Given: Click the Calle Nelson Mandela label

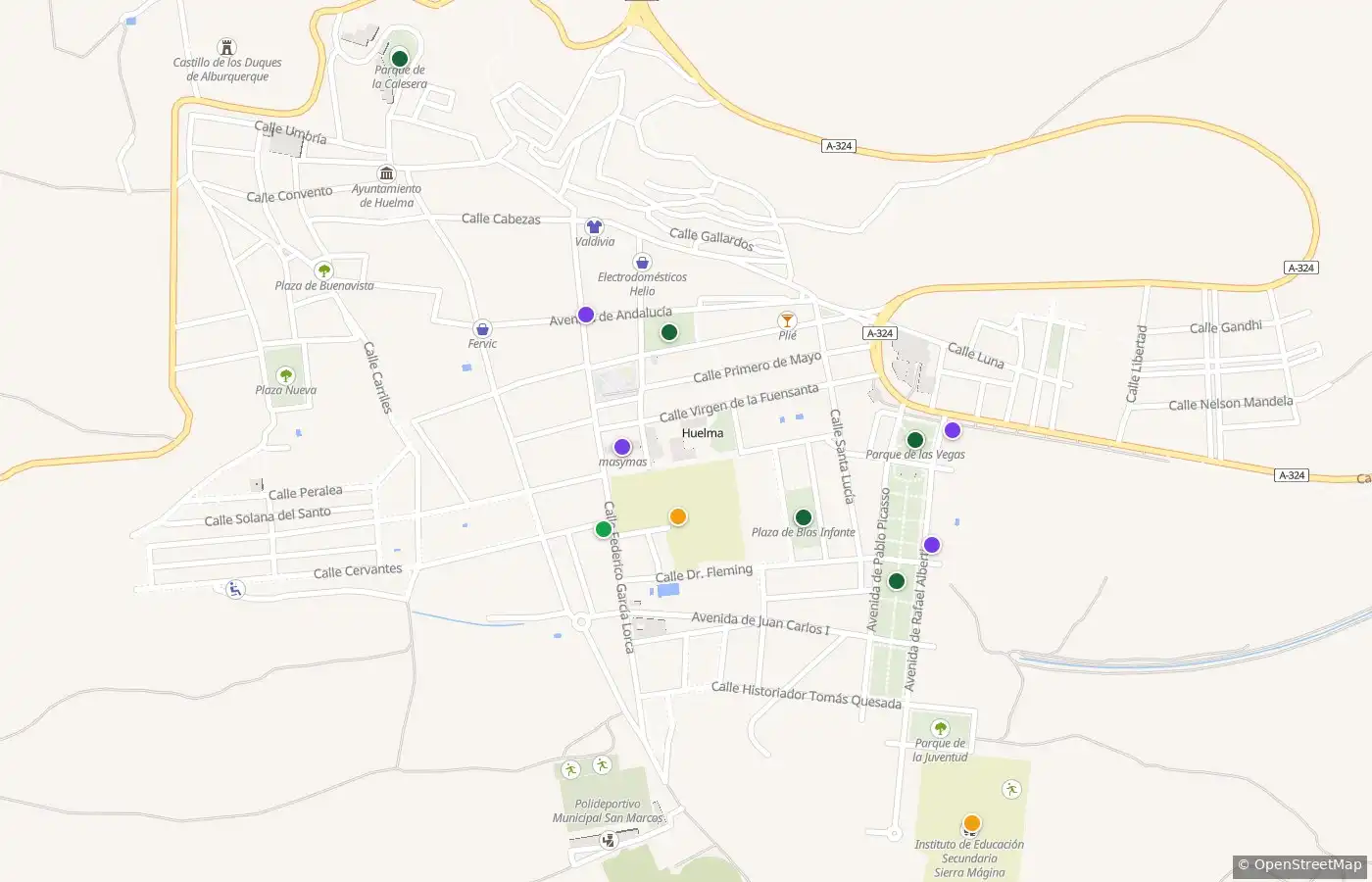Looking at the screenshot, I should [1231, 403].
